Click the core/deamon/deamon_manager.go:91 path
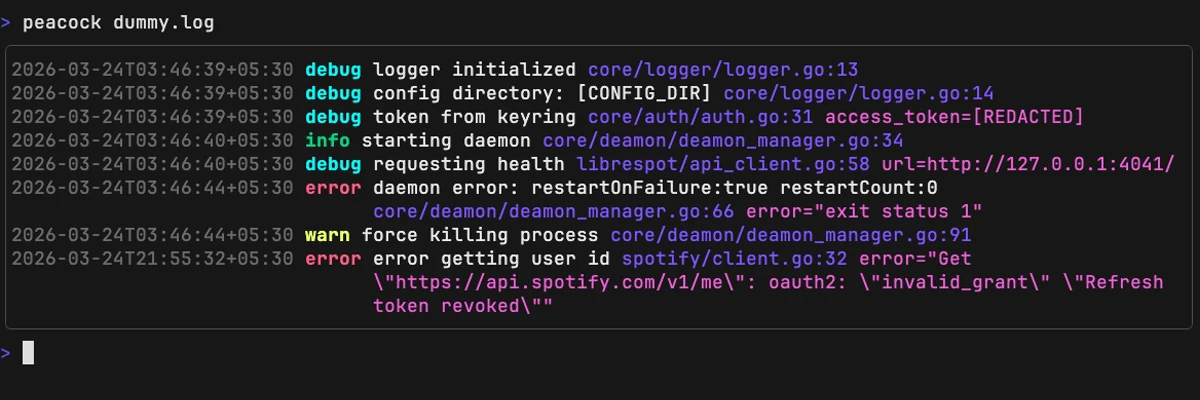Screen dimensions: 1200x400 [x=791, y=235]
